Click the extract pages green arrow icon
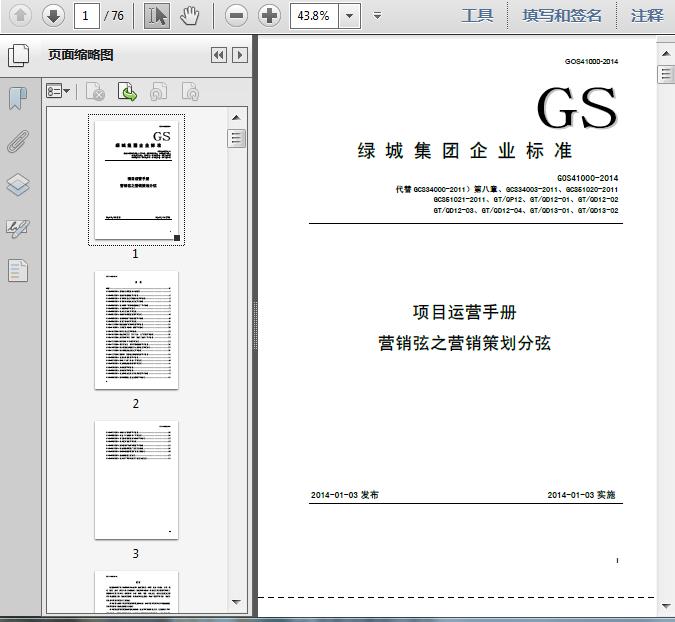 pos(127,91)
